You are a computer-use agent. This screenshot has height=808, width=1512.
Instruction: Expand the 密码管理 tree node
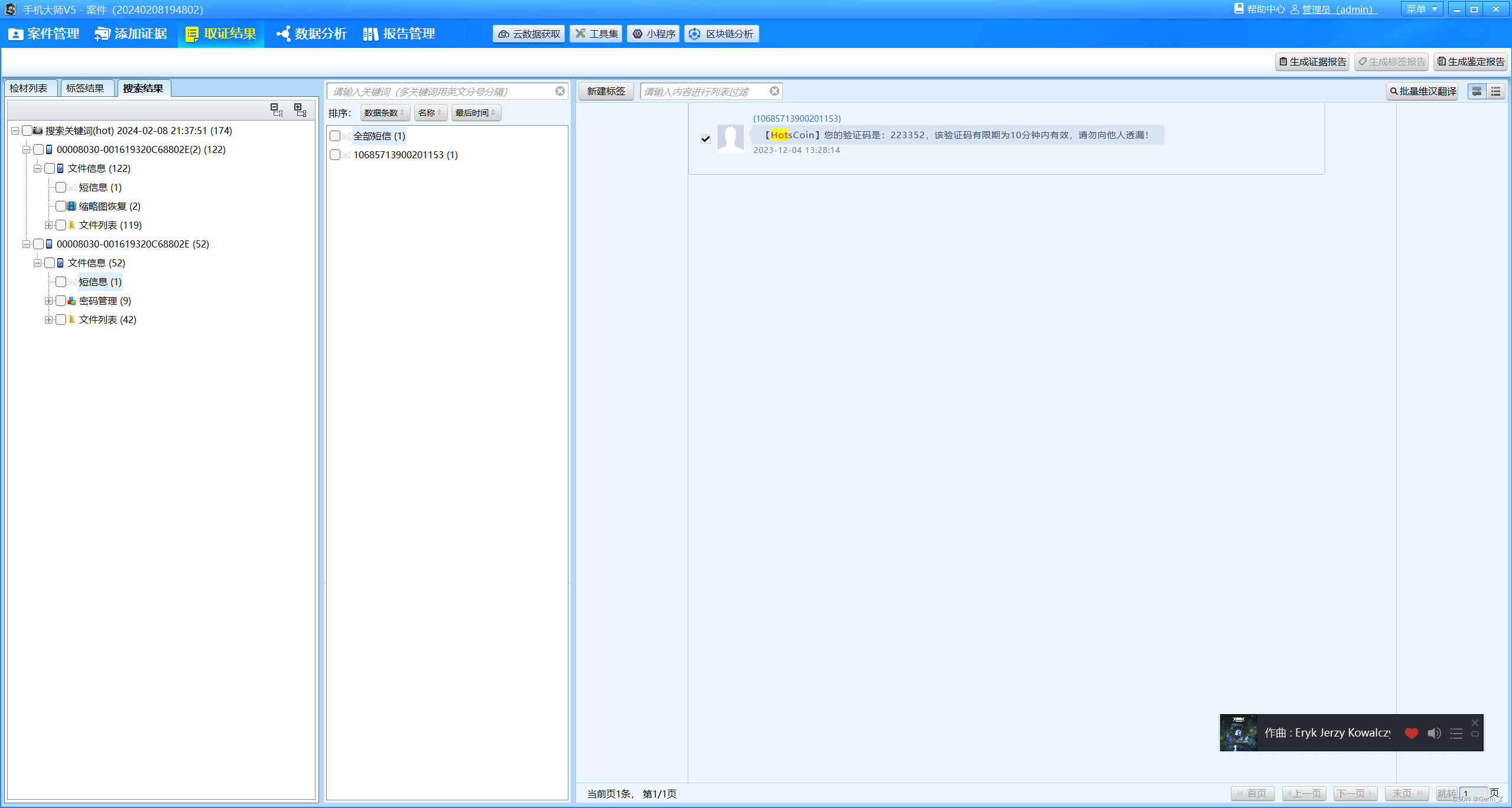click(x=48, y=301)
